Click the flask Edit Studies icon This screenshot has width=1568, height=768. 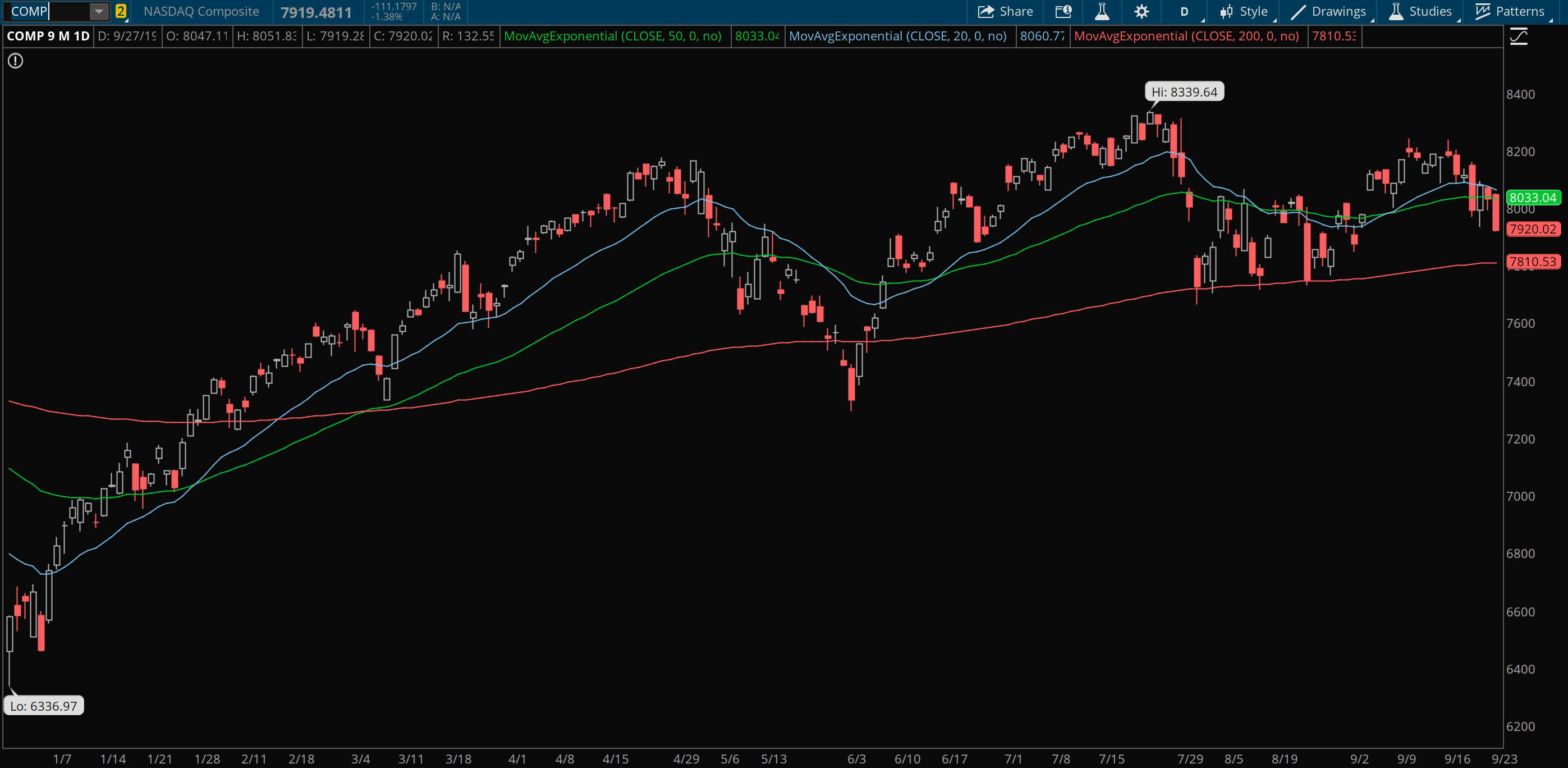(x=1102, y=11)
